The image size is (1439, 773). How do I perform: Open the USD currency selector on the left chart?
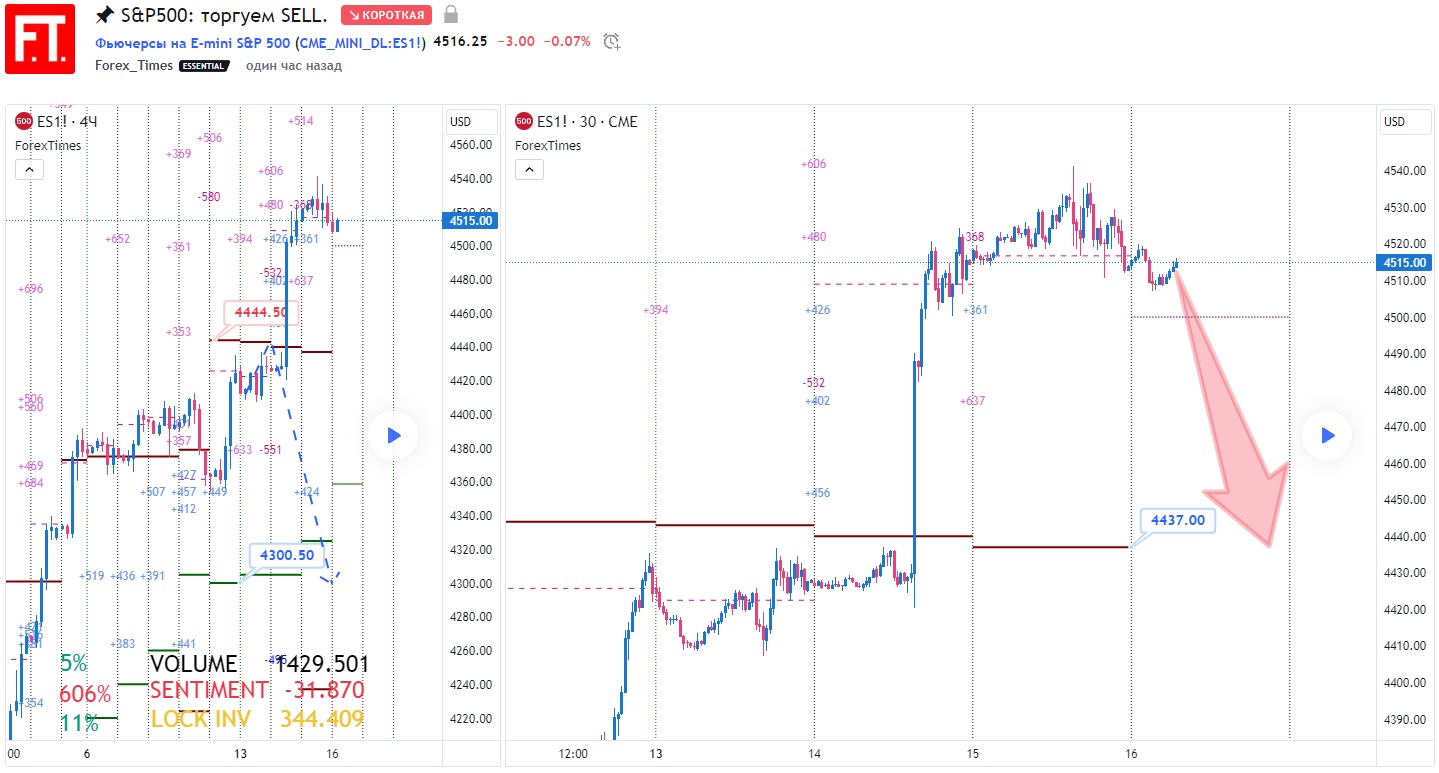(472, 122)
